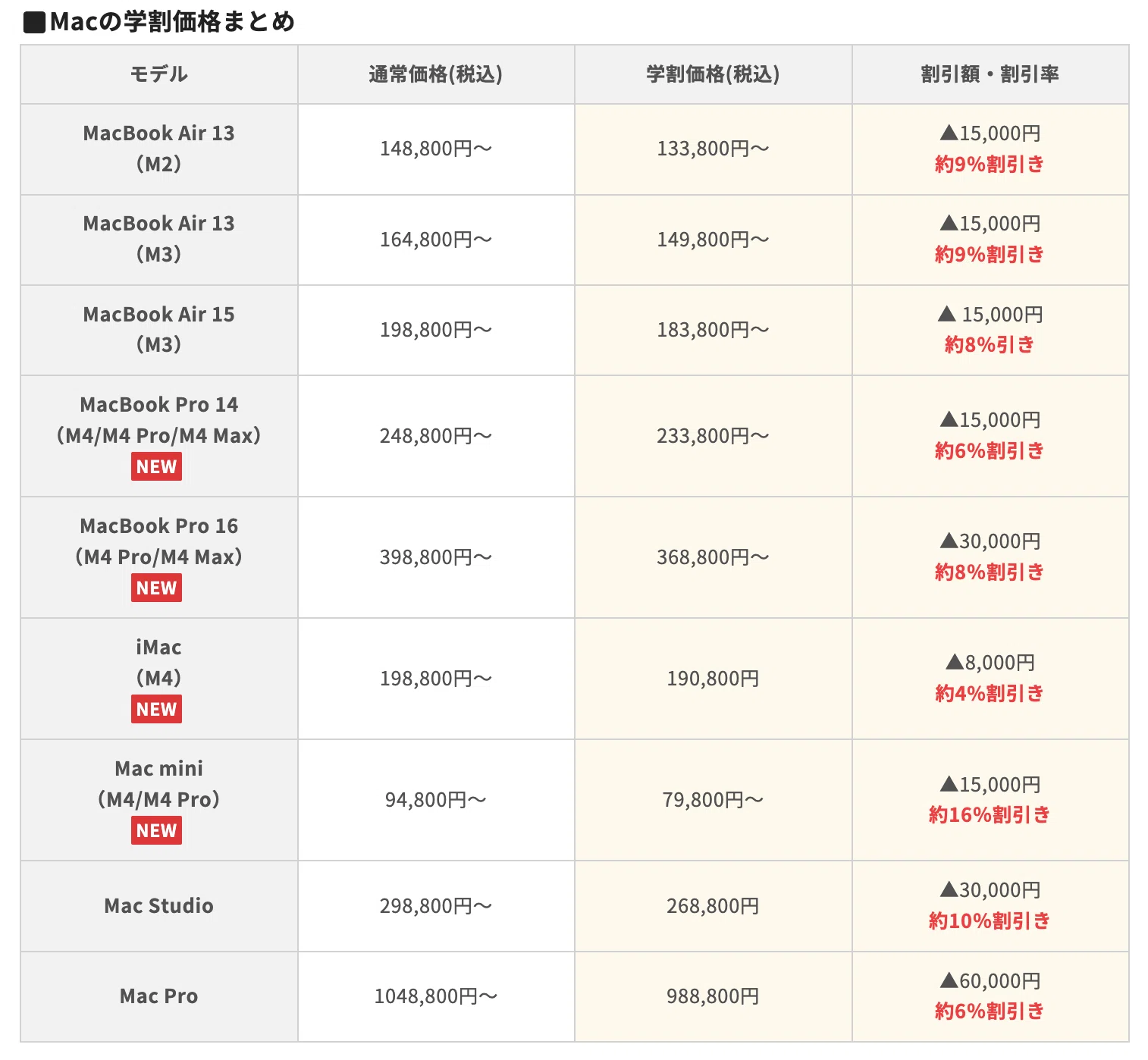Image resolution: width=1148 pixels, height=1060 pixels.
Task: Click the student price "233,800円〜"
Action: pyautogui.click(x=713, y=436)
